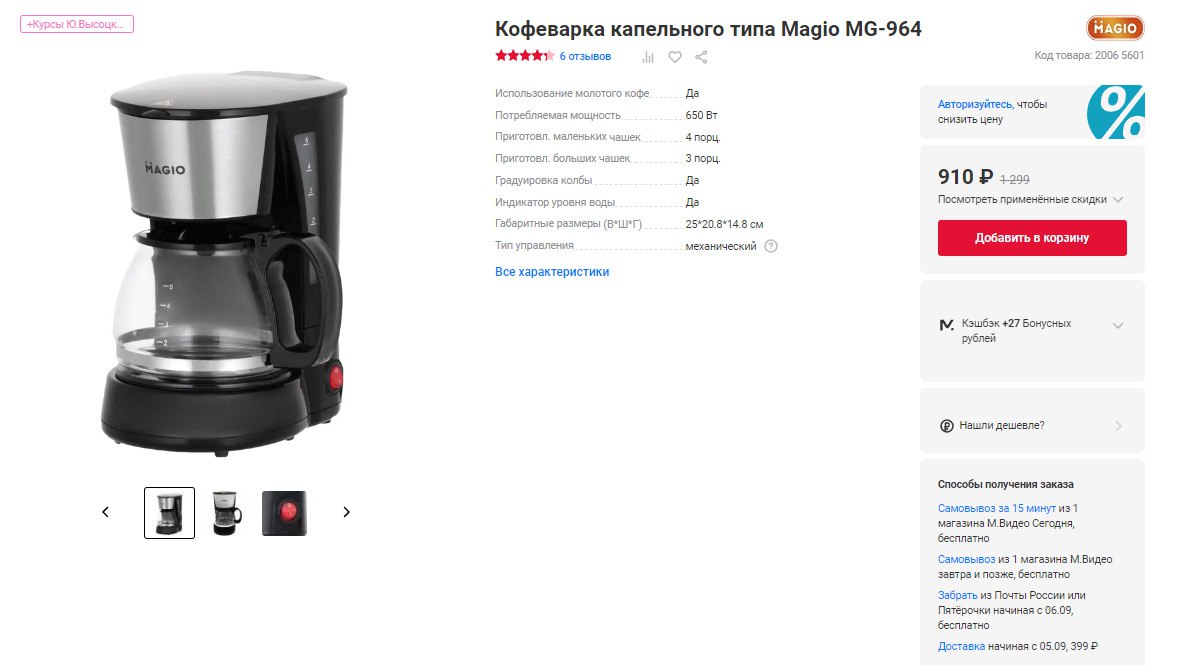Open the Magio brand logo

coord(1115,28)
